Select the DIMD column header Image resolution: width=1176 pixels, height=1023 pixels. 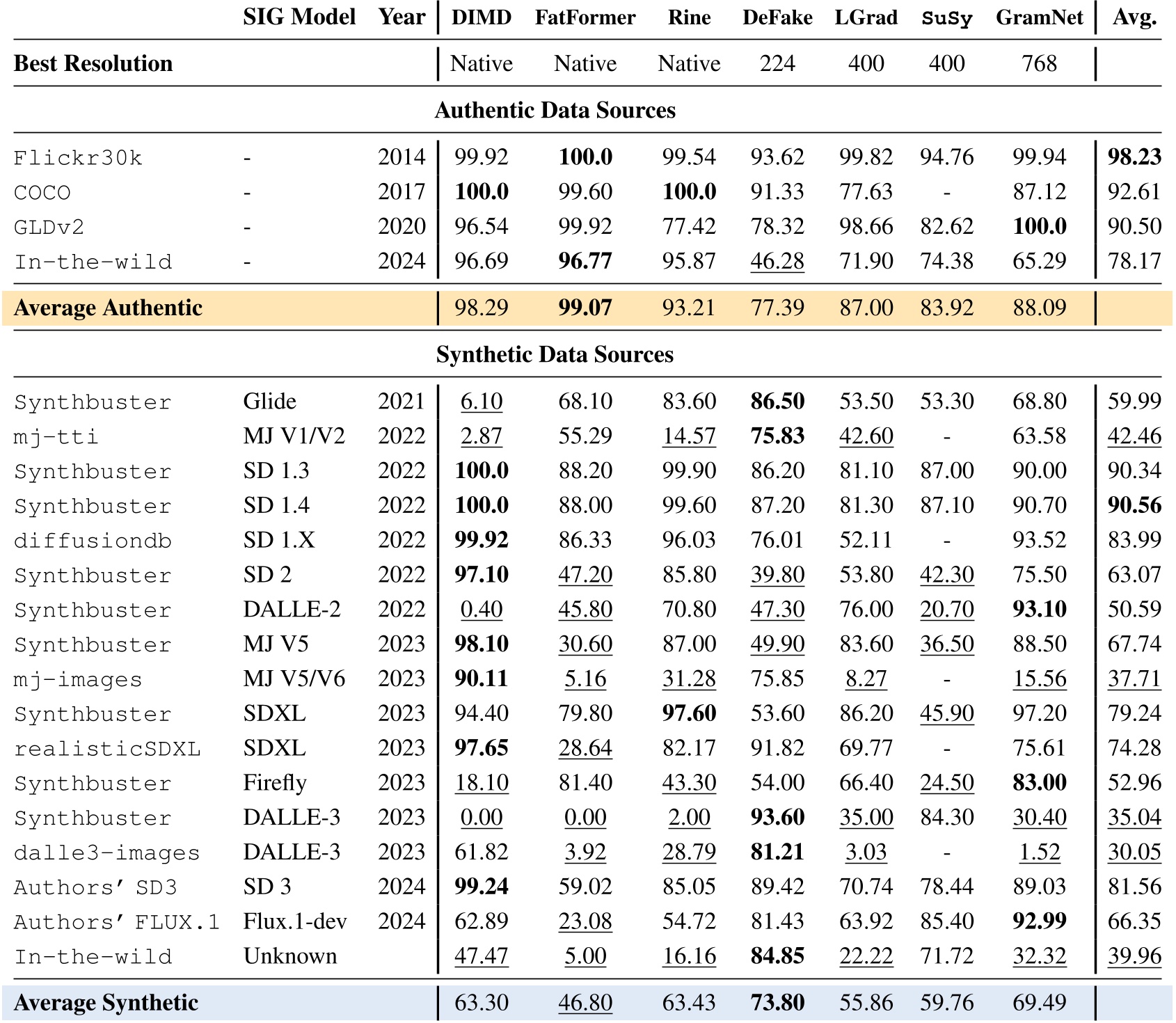coord(481,19)
